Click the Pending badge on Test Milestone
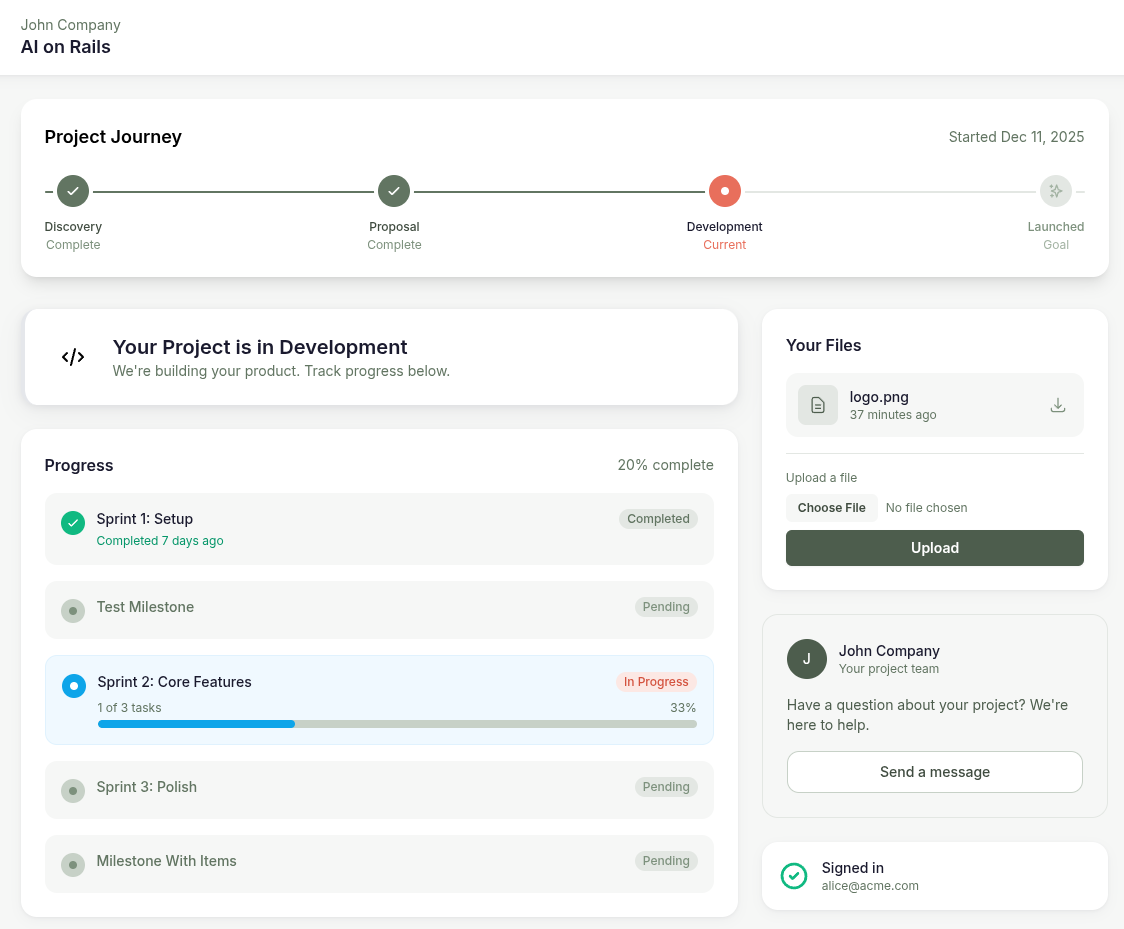Image resolution: width=1124 pixels, height=929 pixels. point(666,607)
